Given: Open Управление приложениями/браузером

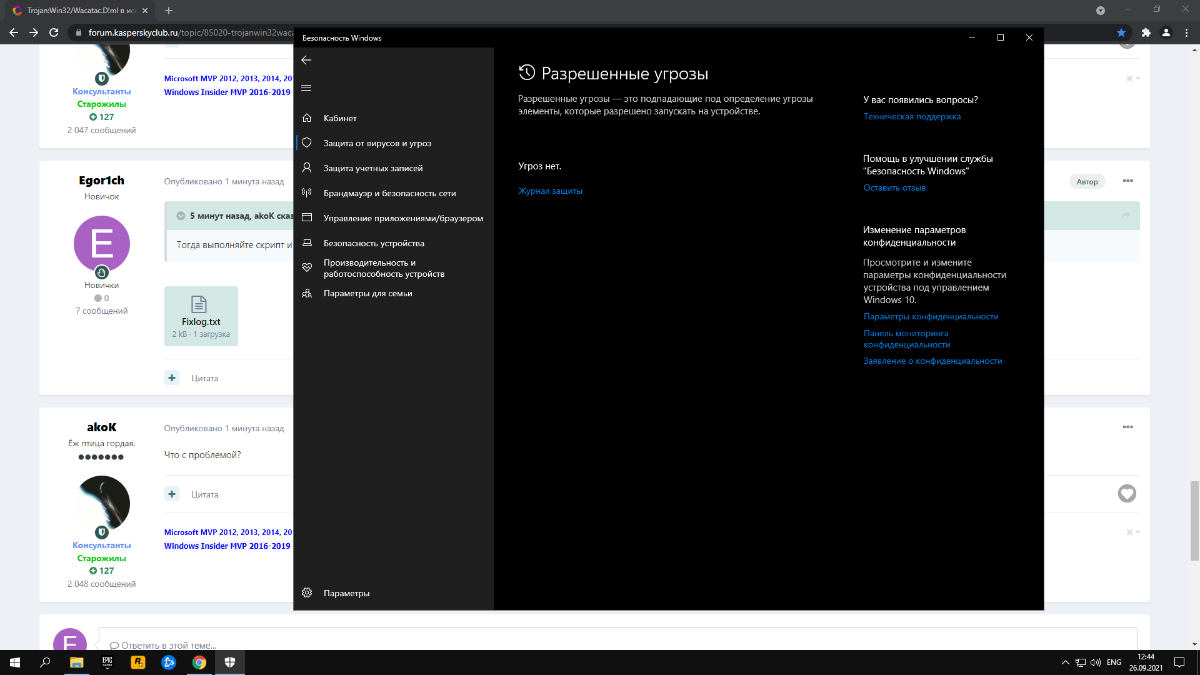Looking at the screenshot, I should 403,218.
